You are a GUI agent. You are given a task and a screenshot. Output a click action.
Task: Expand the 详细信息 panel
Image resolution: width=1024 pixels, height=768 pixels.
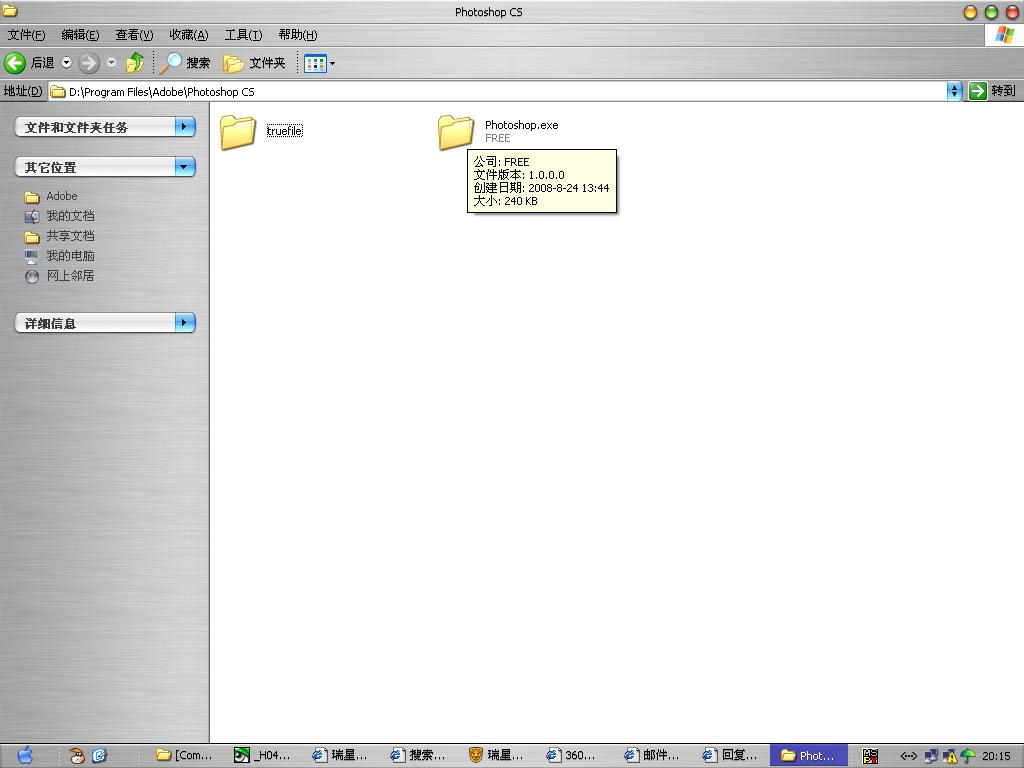pyautogui.click(x=105, y=323)
